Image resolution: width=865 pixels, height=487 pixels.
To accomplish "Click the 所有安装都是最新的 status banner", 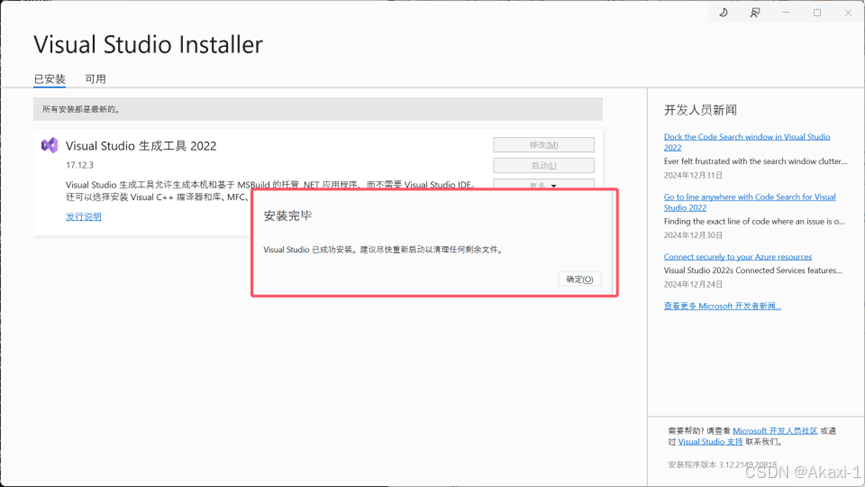I will tap(318, 109).
